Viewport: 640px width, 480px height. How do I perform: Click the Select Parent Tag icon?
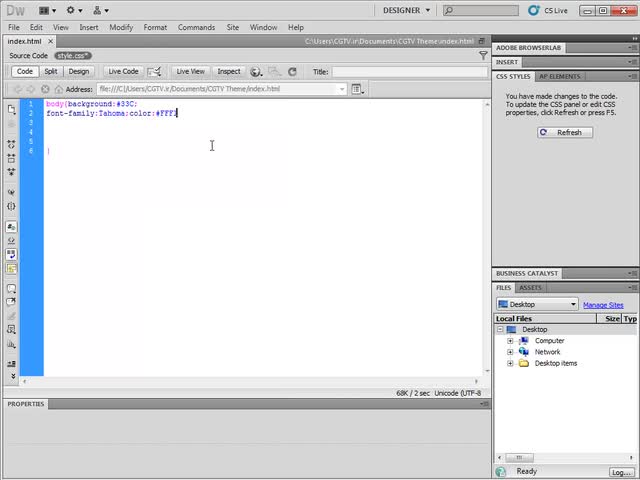pos(11,192)
